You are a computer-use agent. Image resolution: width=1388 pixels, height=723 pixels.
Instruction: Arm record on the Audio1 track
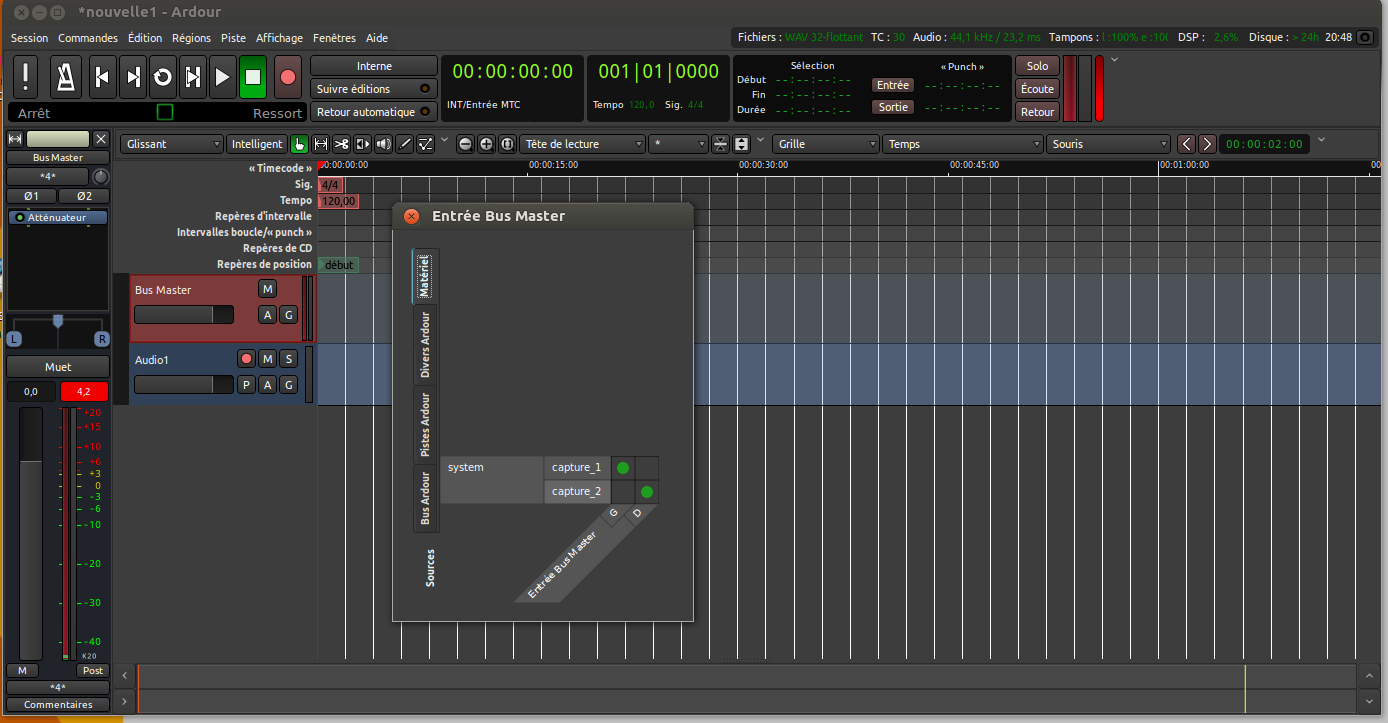click(246, 359)
